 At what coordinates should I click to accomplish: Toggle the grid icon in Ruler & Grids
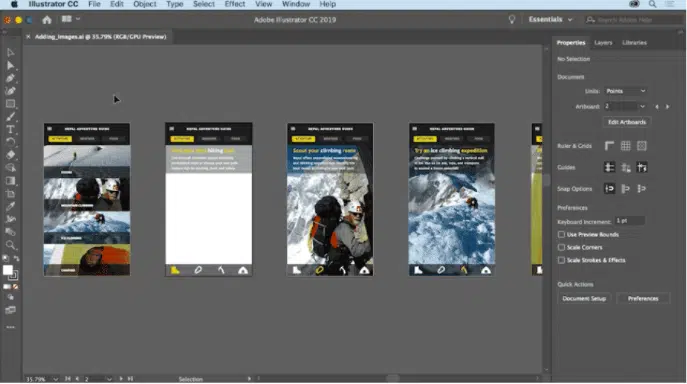tap(626, 146)
